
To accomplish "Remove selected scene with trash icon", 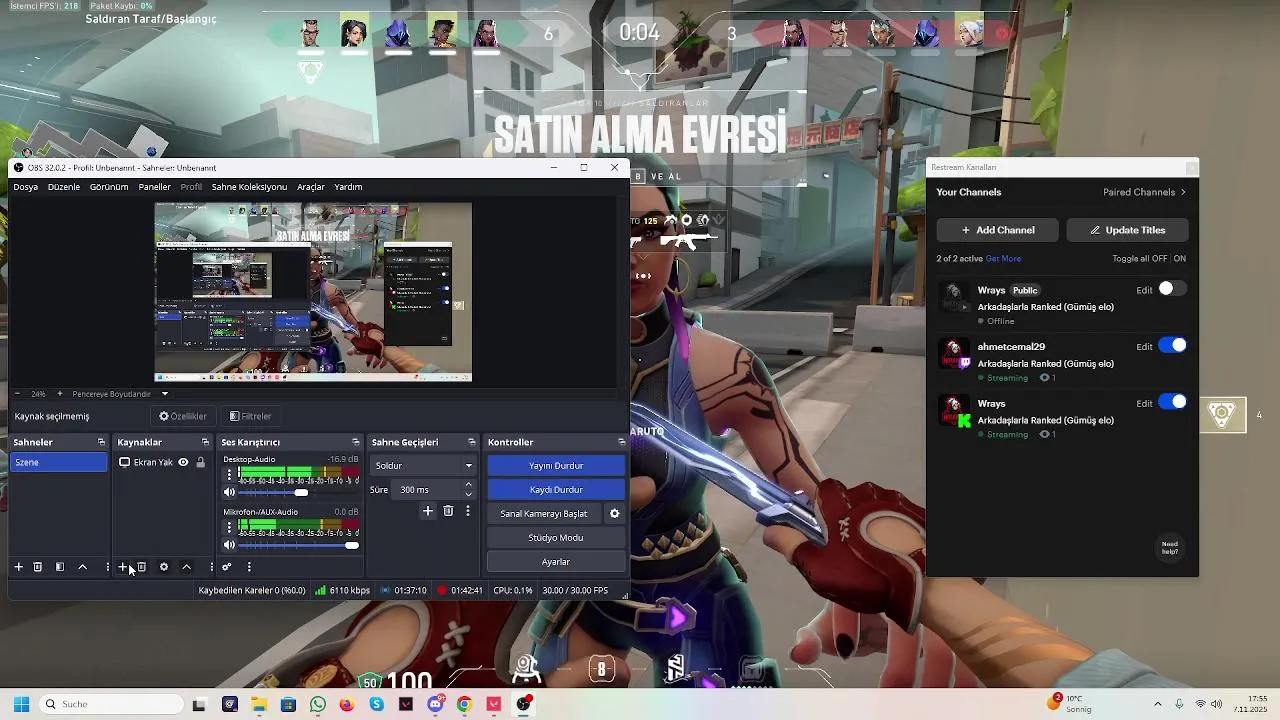I will 38,567.
